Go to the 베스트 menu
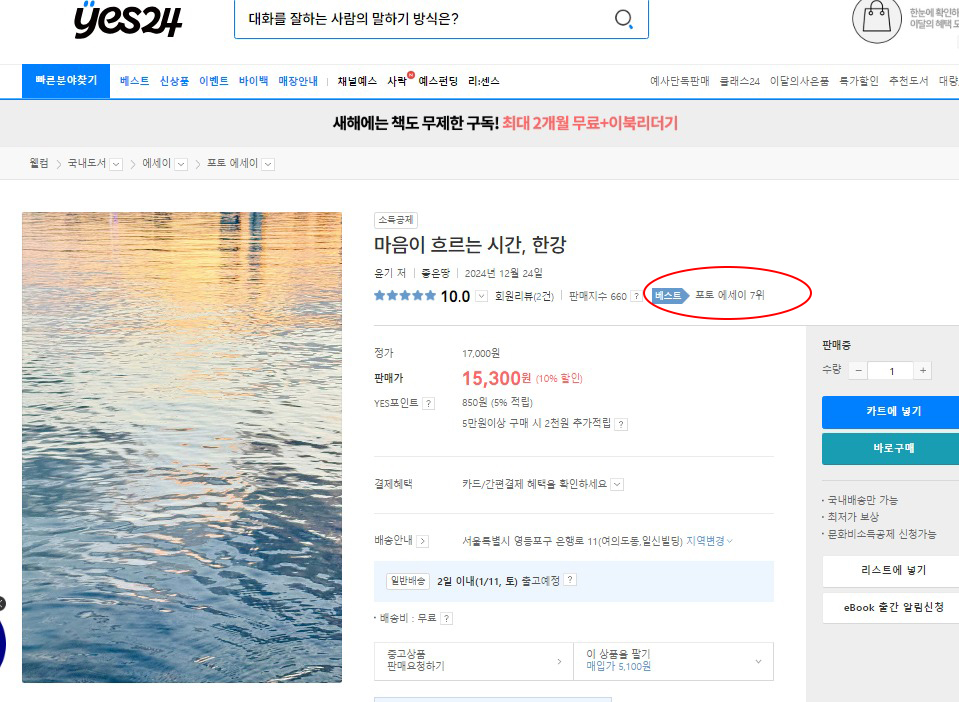 135,81
